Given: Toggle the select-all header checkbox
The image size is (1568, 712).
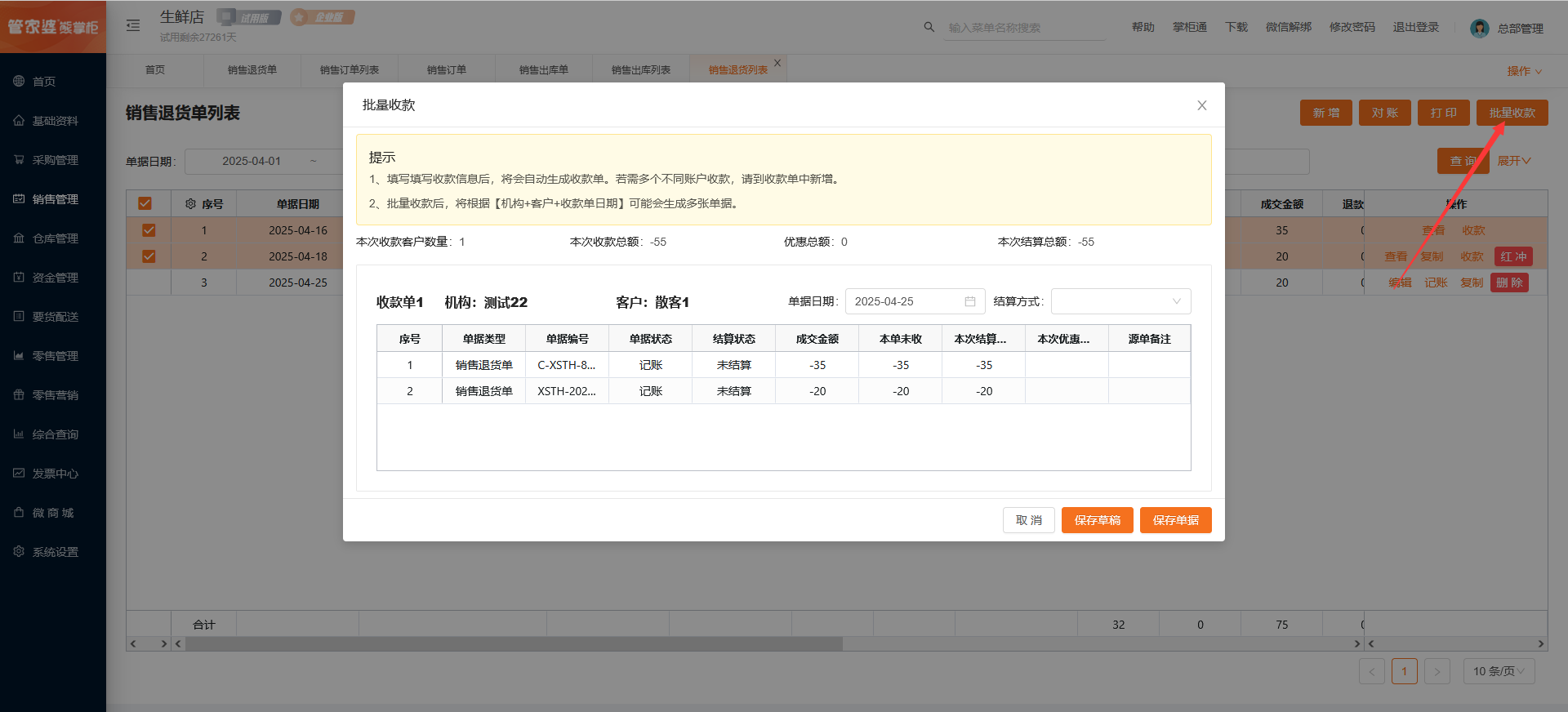Looking at the screenshot, I should point(145,204).
